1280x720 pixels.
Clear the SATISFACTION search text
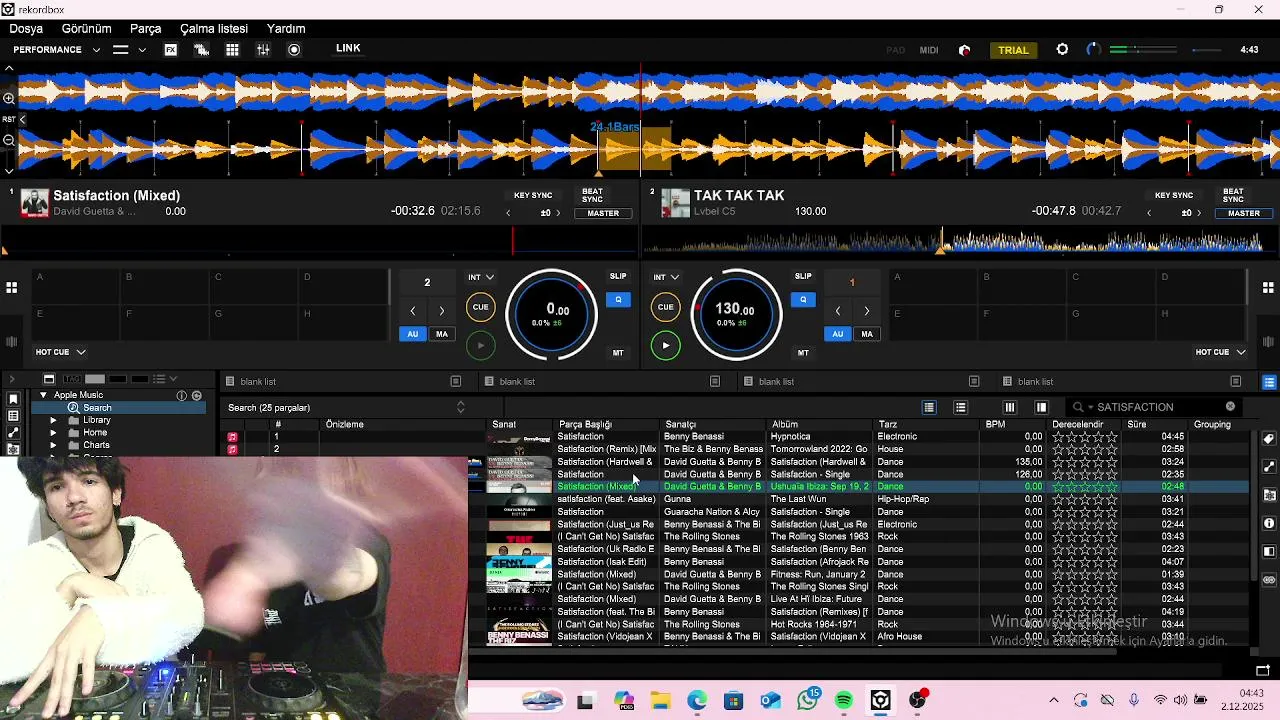pyautogui.click(x=1230, y=406)
